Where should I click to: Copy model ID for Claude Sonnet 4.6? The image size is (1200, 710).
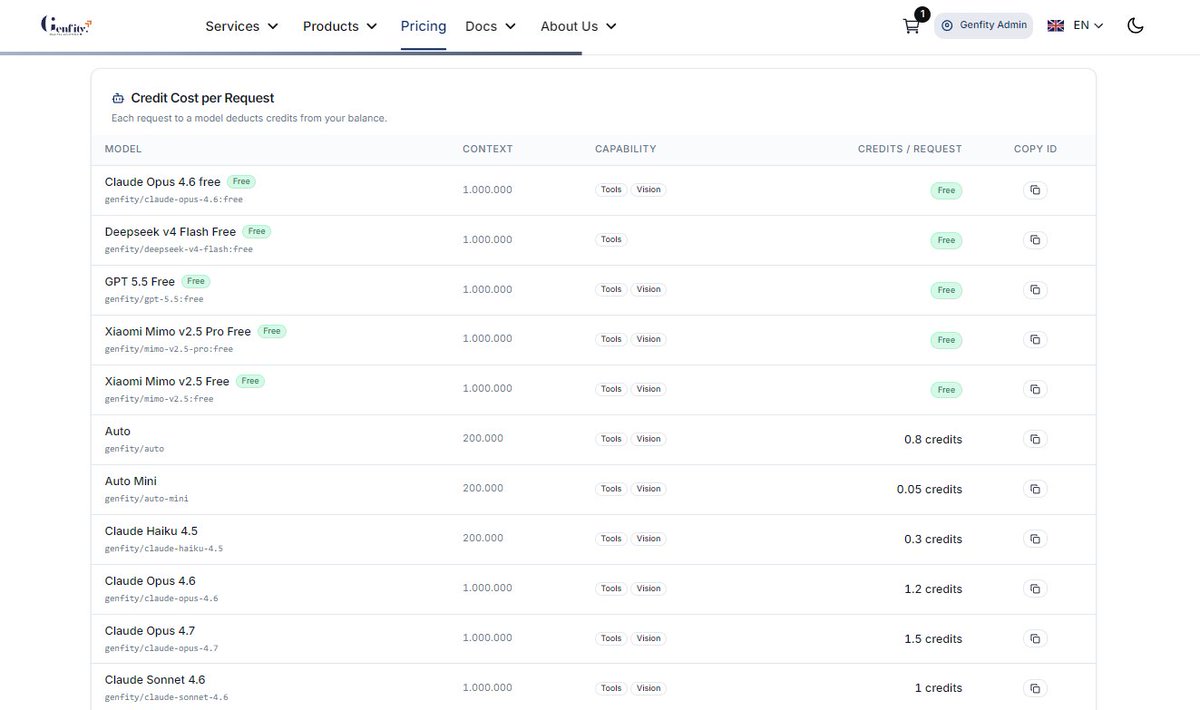pyautogui.click(x=1035, y=688)
